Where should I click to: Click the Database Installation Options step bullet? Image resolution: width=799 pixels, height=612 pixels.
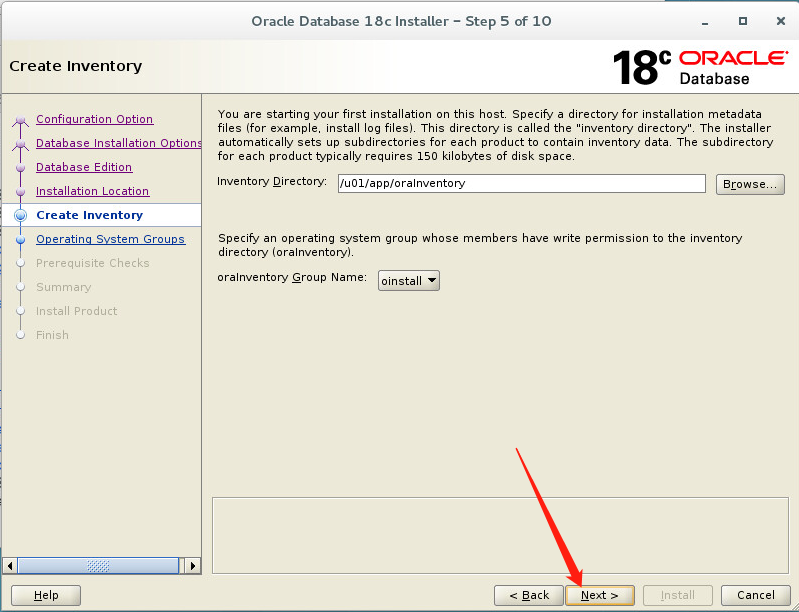[x=20, y=144]
